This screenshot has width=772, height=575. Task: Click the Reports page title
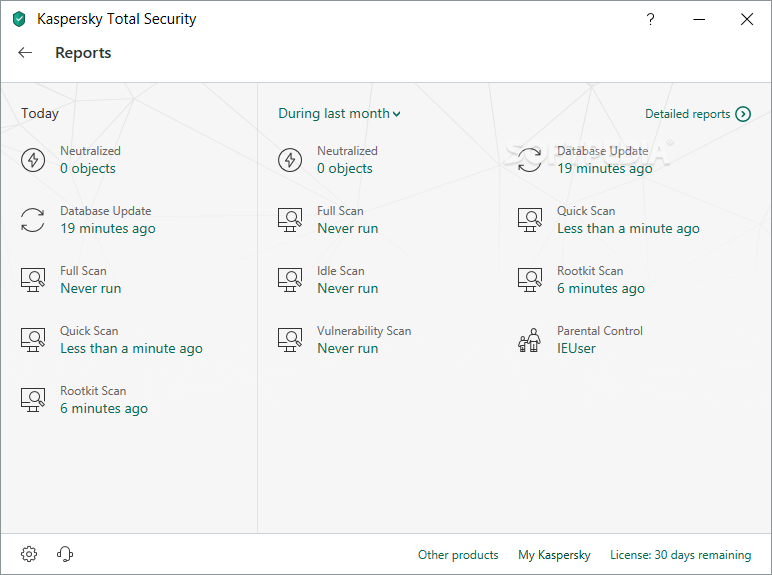83,53
